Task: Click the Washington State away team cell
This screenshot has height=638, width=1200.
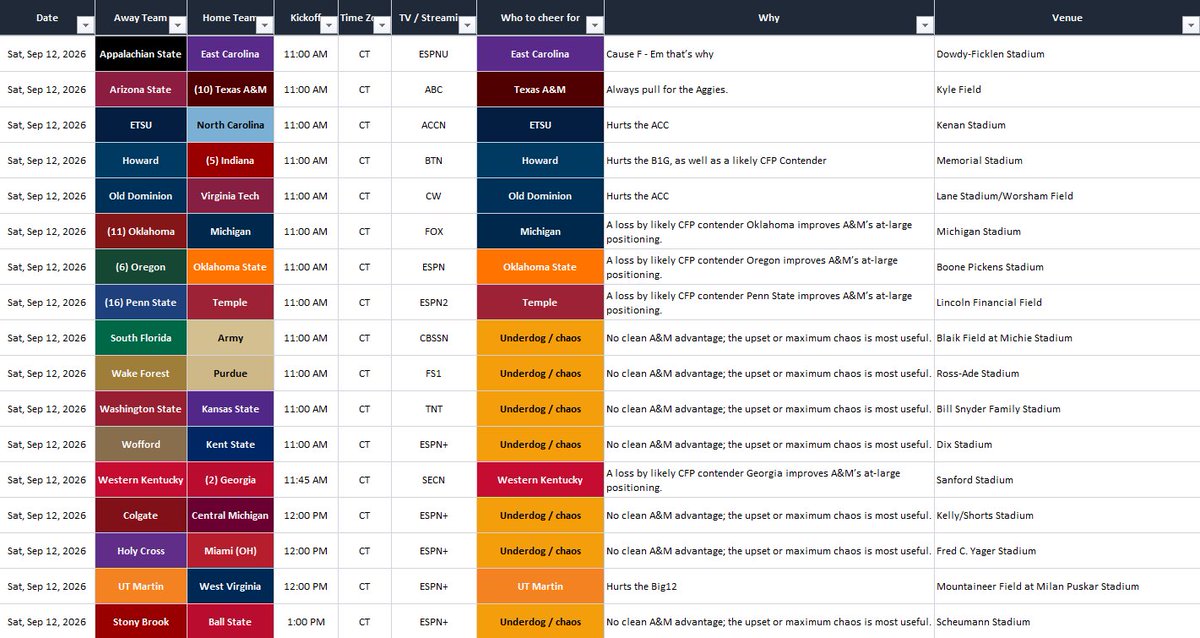Action: click(141, 409)
